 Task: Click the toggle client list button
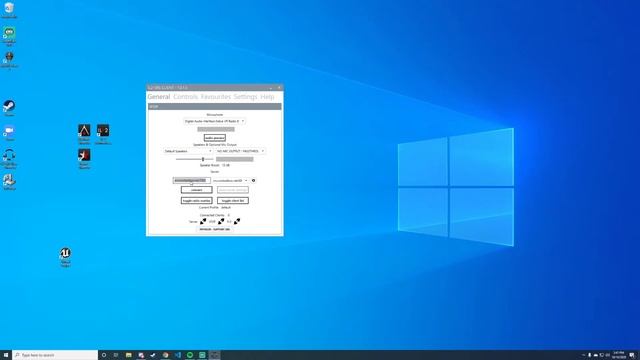tap(233, 201)
